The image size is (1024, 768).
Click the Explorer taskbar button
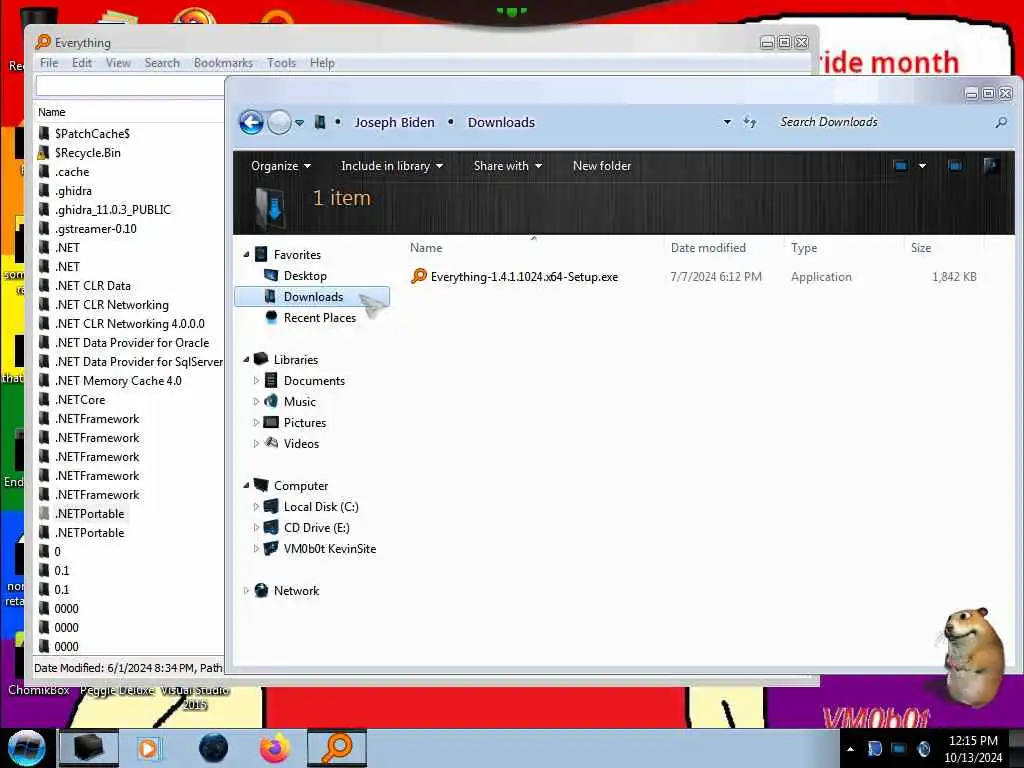[89, 748]
